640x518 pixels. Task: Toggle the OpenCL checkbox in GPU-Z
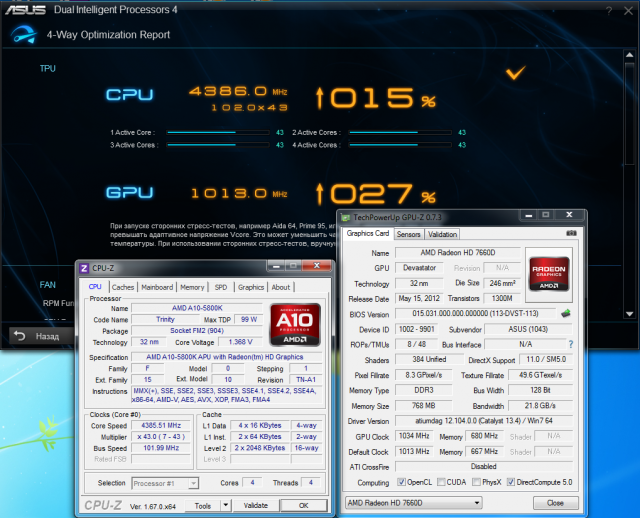click(401, 482)
